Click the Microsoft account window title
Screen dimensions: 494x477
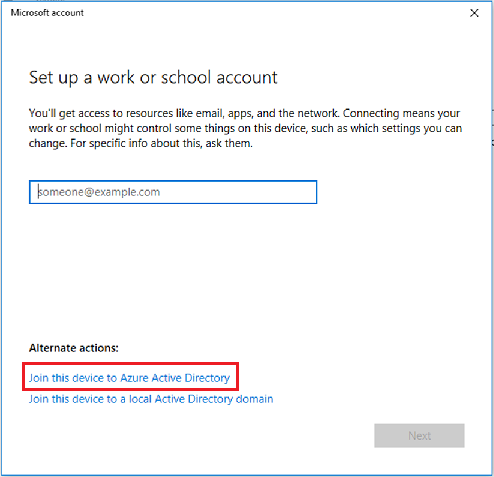click(x=47, y=13)
